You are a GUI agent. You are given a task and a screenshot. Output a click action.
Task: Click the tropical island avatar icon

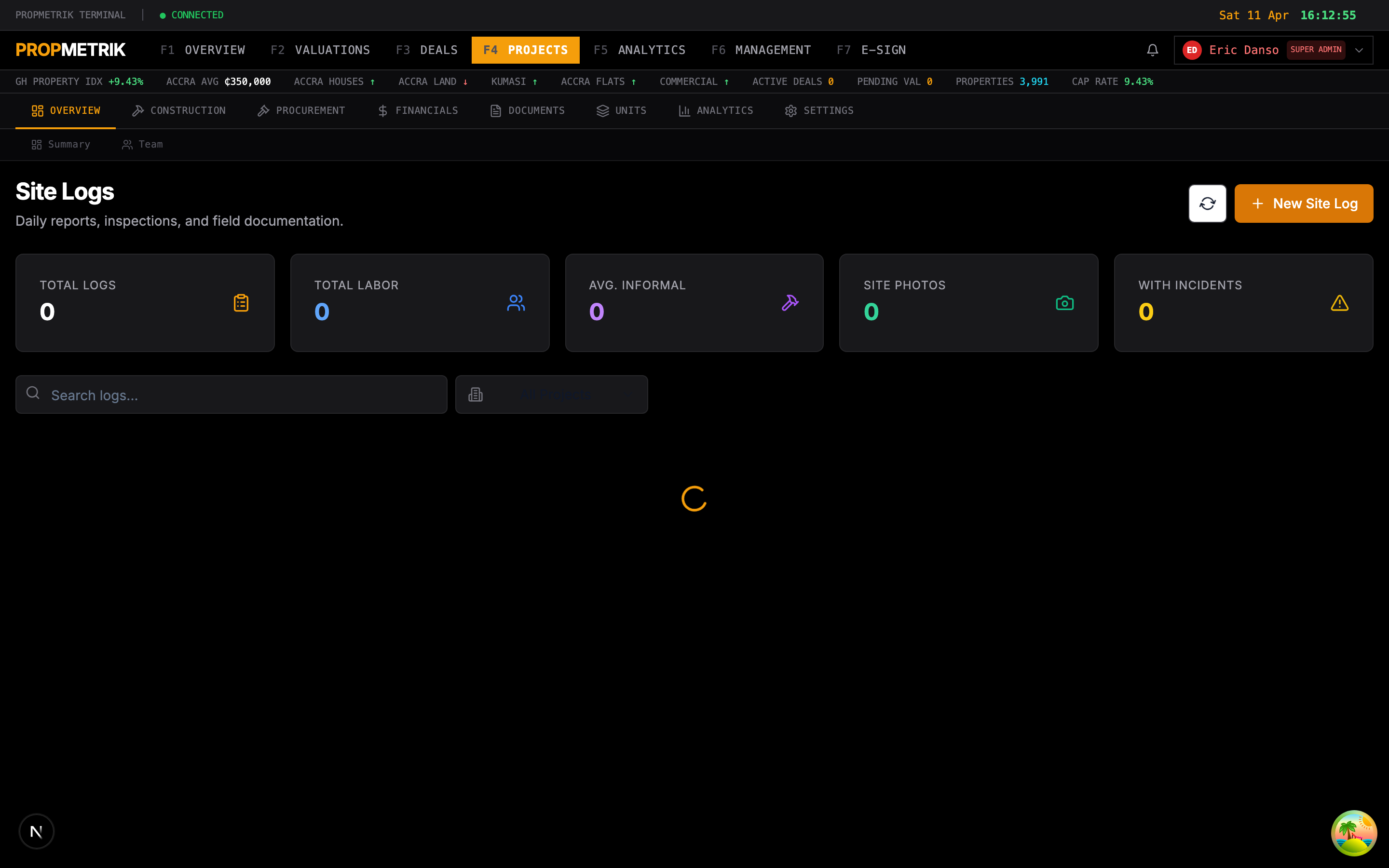(1353, 832)
